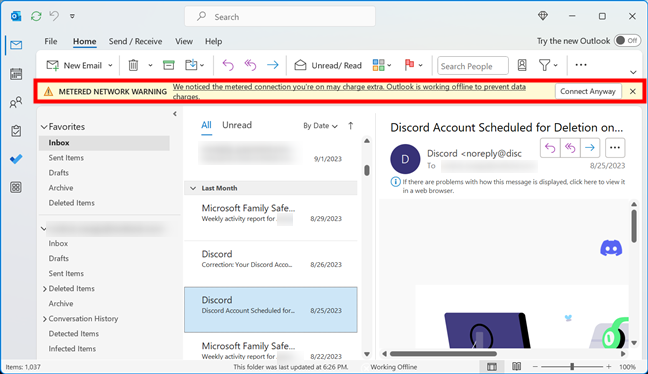Open More Apps grid in sidebar
Screen dimensions: 648x374
(16, 188)
